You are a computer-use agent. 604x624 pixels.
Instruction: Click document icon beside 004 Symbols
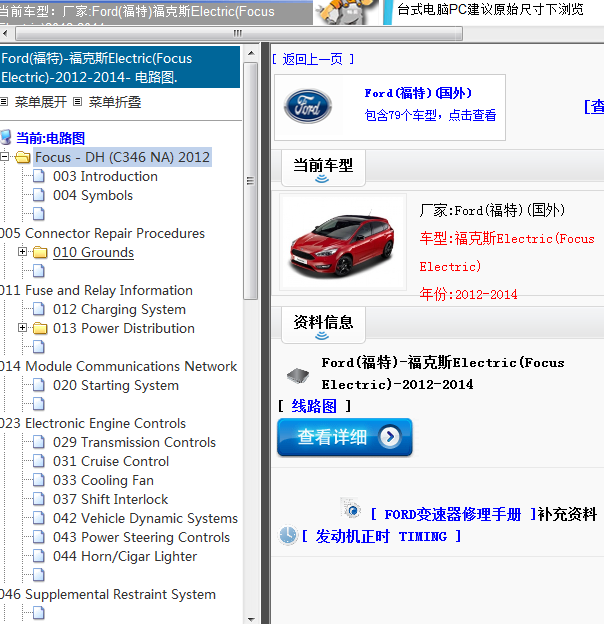click(39, 195)
